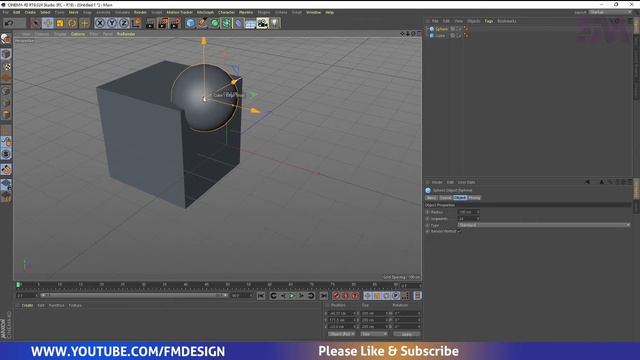Activate the Scale tool

pyautogui.click(x=60, y=23)
